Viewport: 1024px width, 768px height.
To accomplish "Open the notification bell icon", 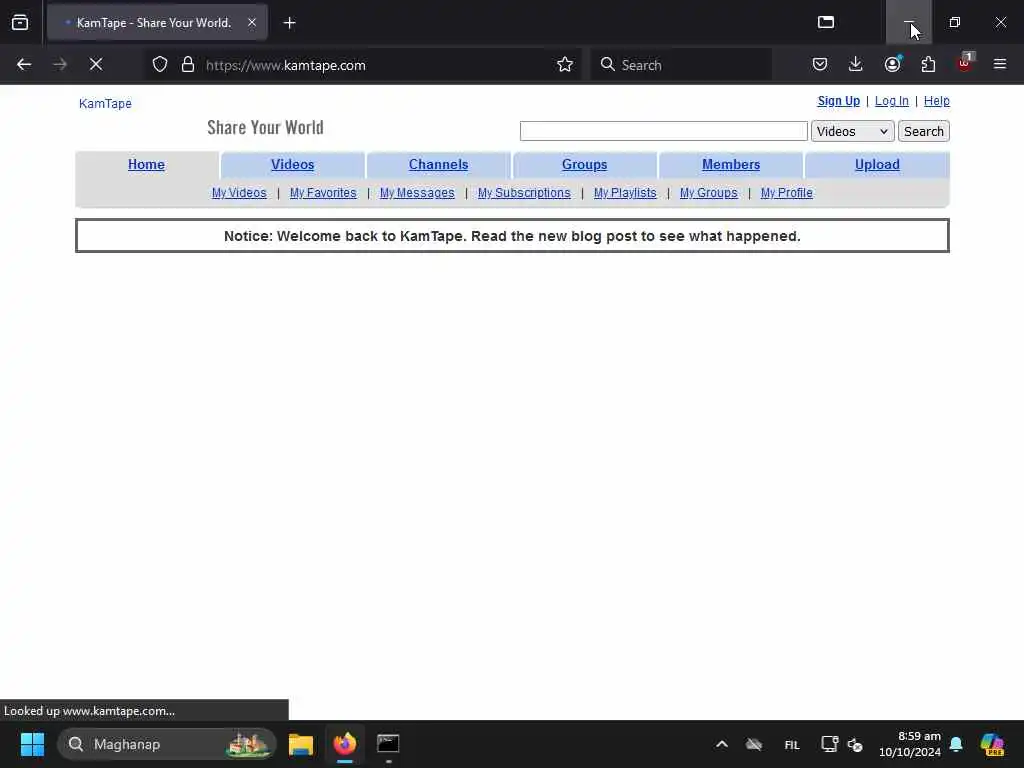I will (x=956, y=744).
